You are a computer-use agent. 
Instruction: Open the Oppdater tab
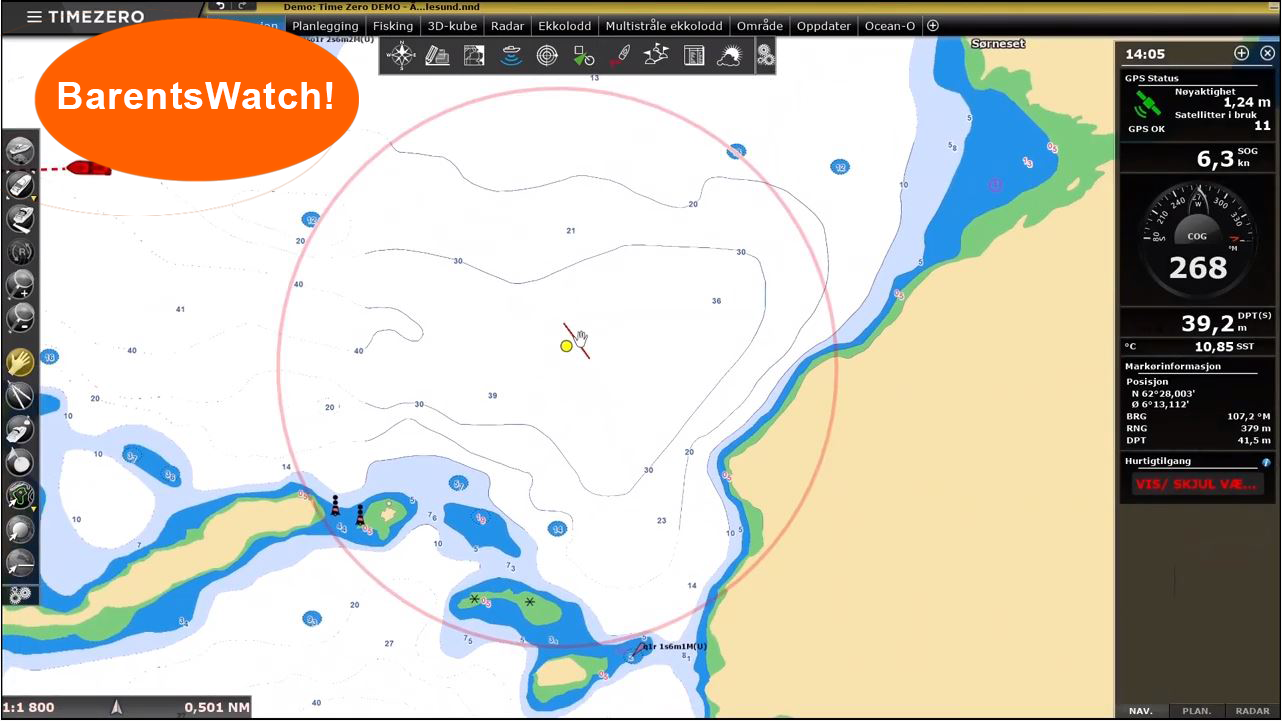tap(824, 26)
